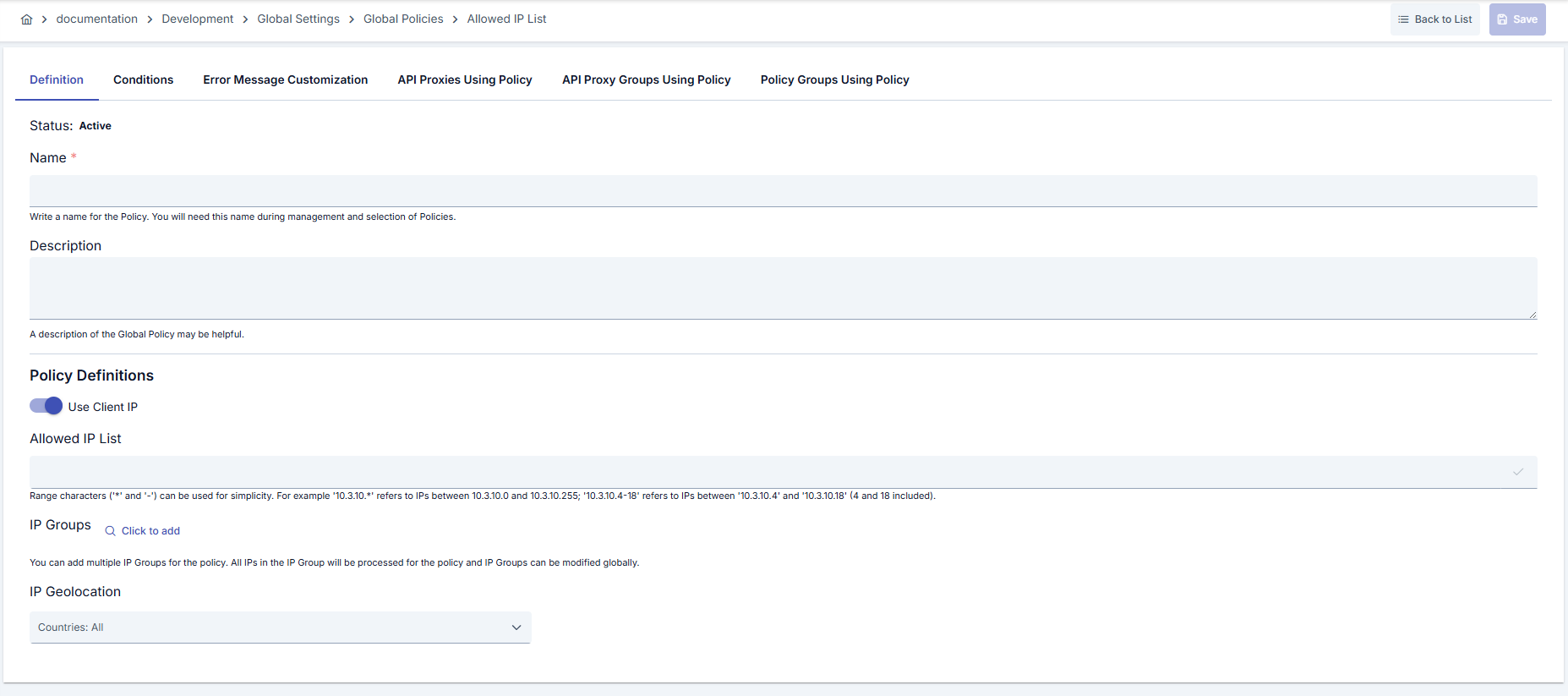
Task: Click inside the Description text area
Action: click(x=783, y=288)
